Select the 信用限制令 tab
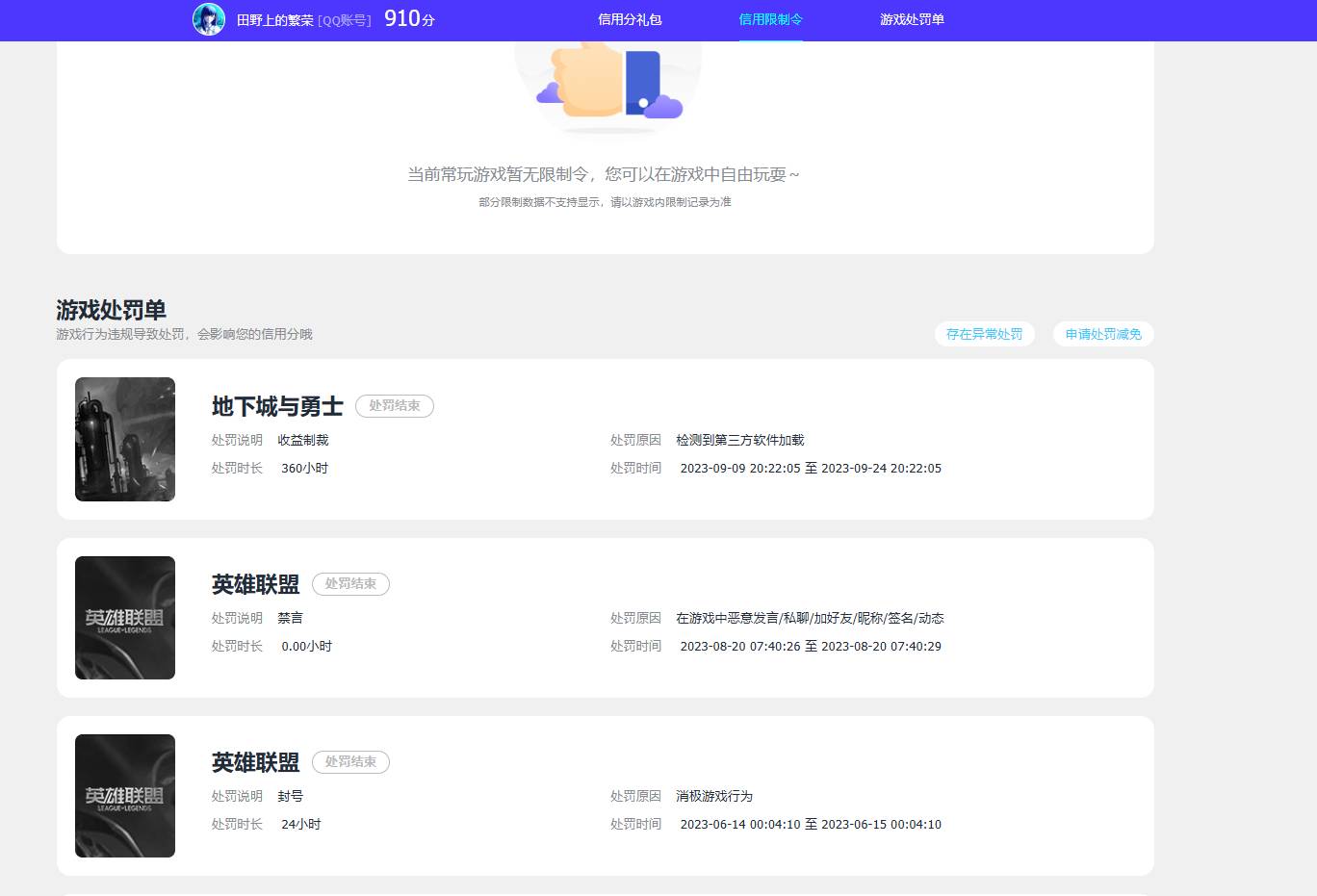This screenshot has width=1317, height=896. 771,18
